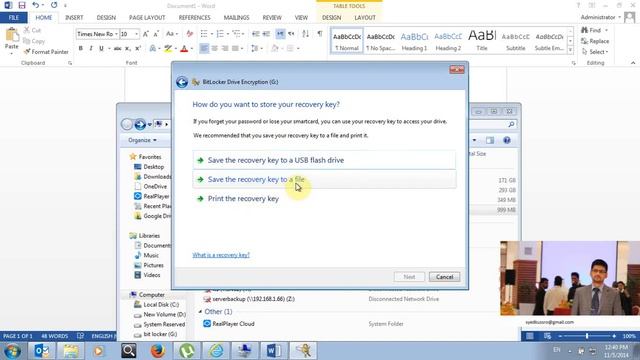Viewport: 640px width, 360px height.
Task: Click Cancel in BitLocker dialog
Action: click(x=444, y=277)
